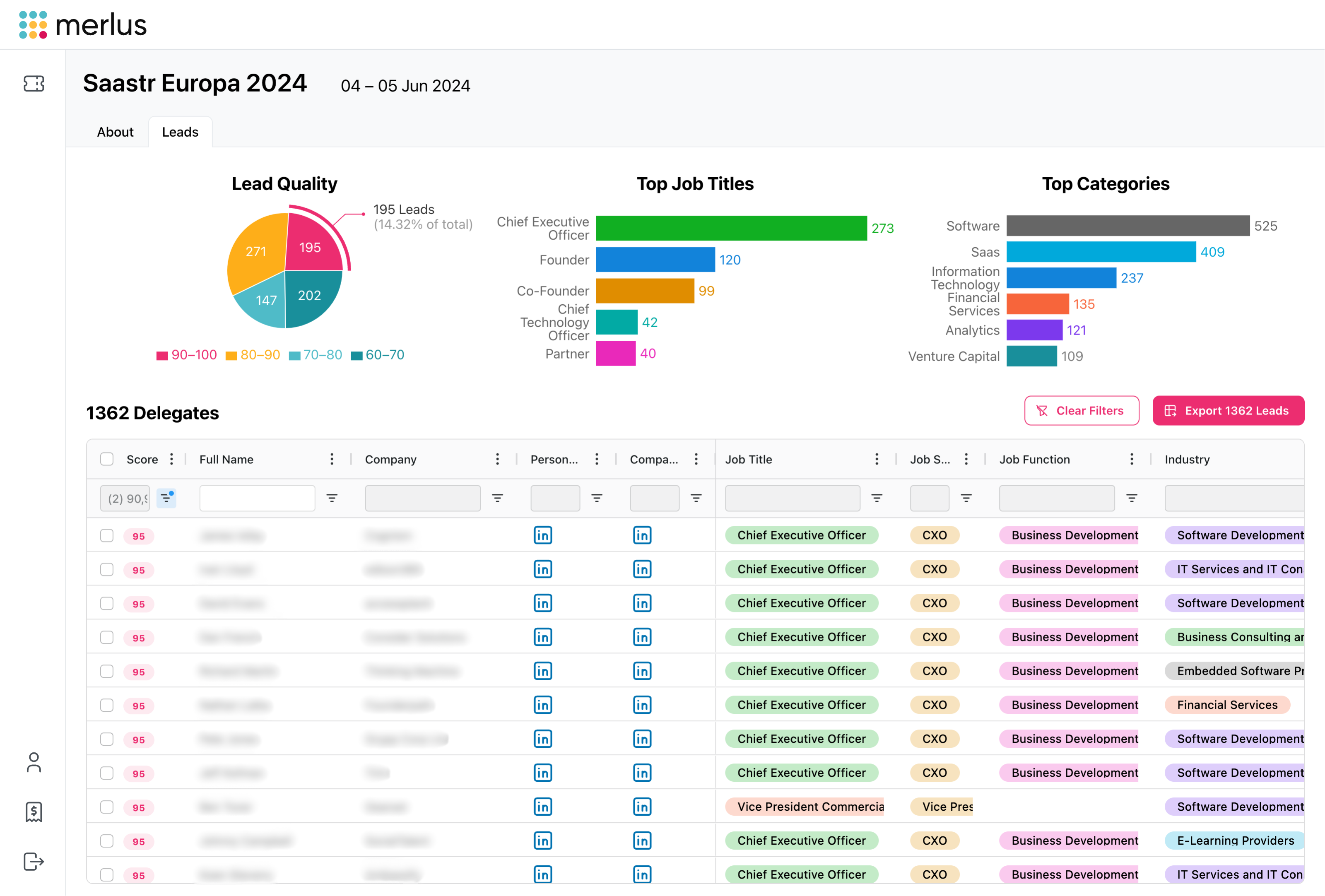
Task: Open company LinkedIn for Financial Services row
Action: pyautogui.click(x=642, y=705)
